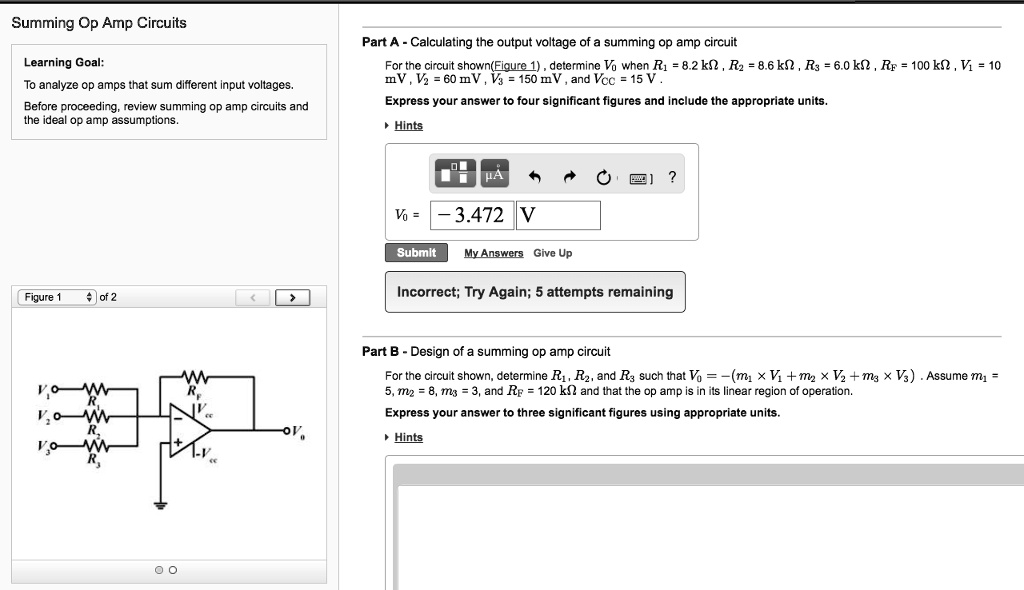Click the units field showing V
Screen dimensions: 1024x590
556,214
